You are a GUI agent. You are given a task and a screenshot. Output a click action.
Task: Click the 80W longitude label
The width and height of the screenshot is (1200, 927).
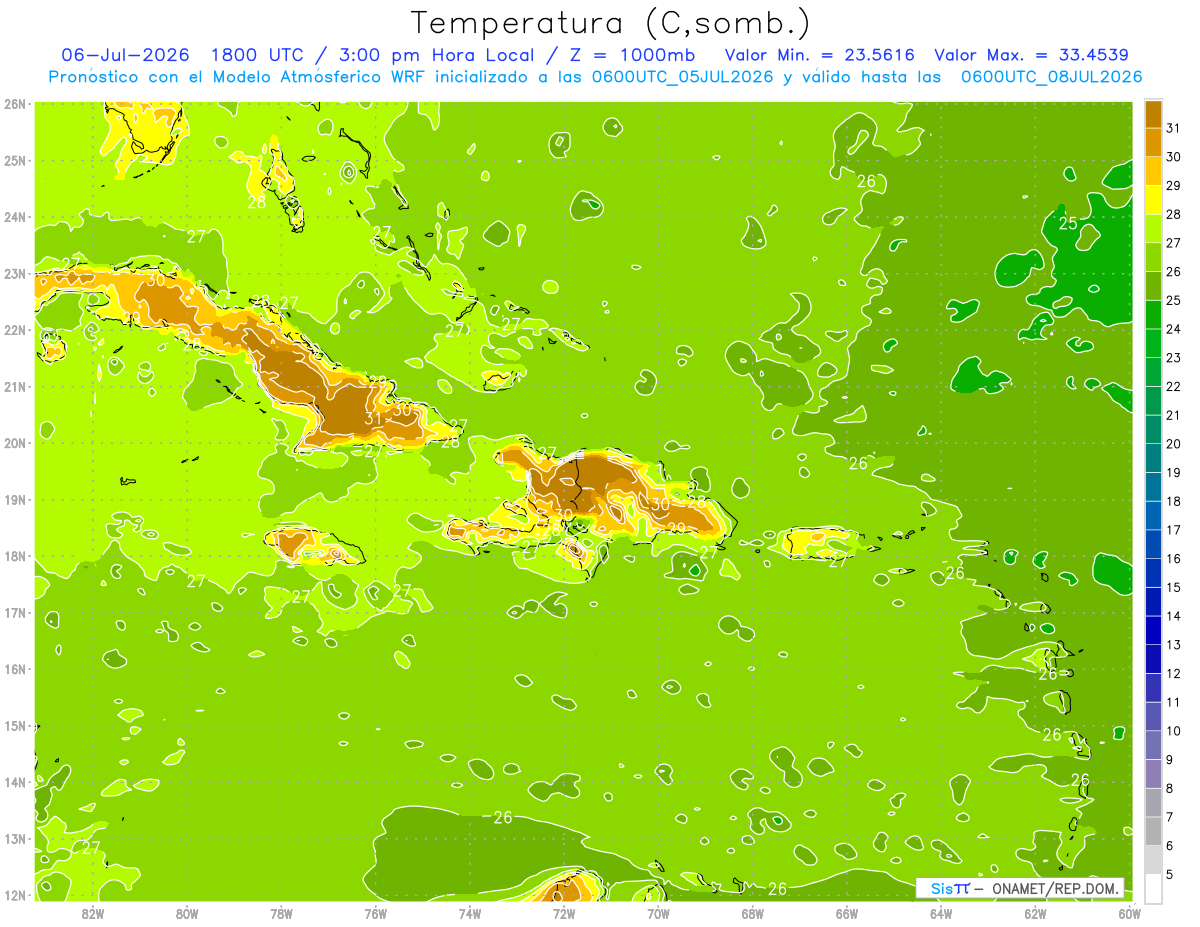pyautogui.click(x=186, y=913)
